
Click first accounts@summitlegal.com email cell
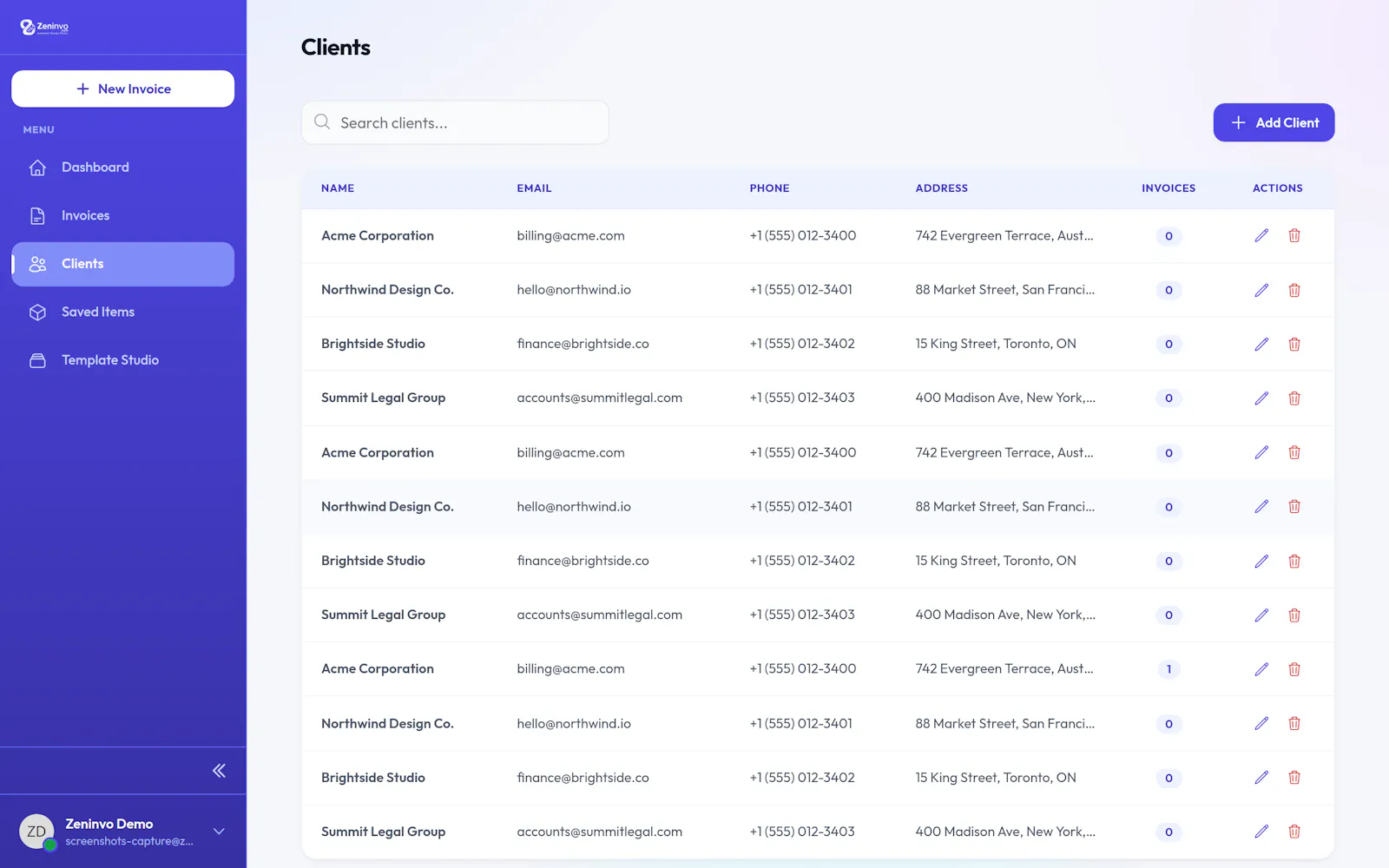tap(599, 398)
